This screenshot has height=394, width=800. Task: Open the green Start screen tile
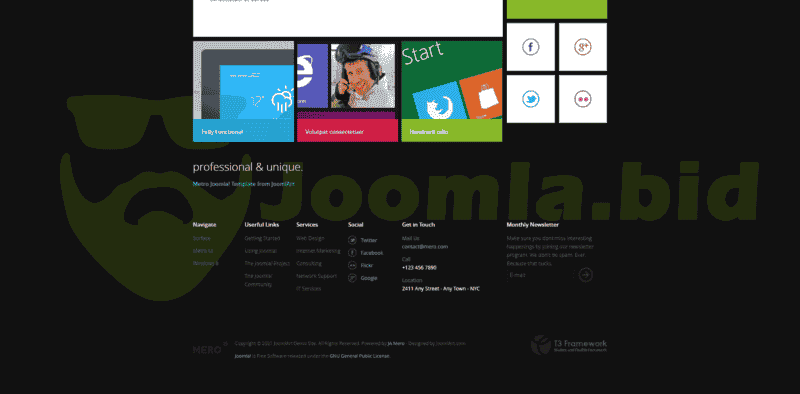pos(452,91)
